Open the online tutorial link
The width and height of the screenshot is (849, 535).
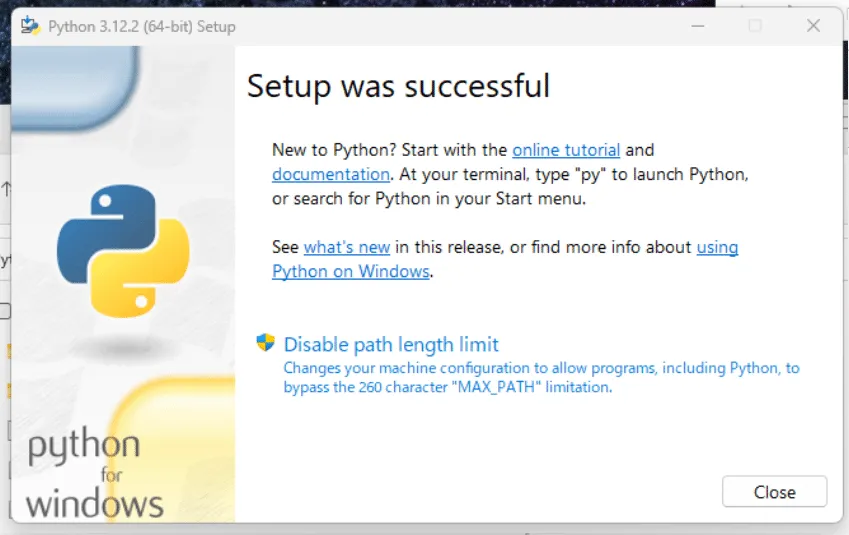566,149
